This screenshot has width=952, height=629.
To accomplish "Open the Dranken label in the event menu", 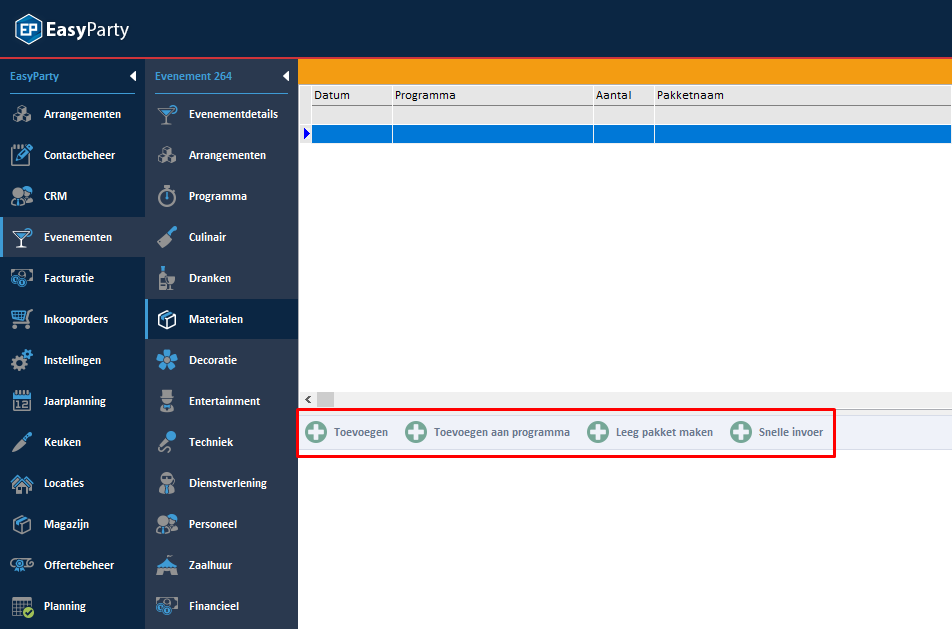I will click(209, 278).
